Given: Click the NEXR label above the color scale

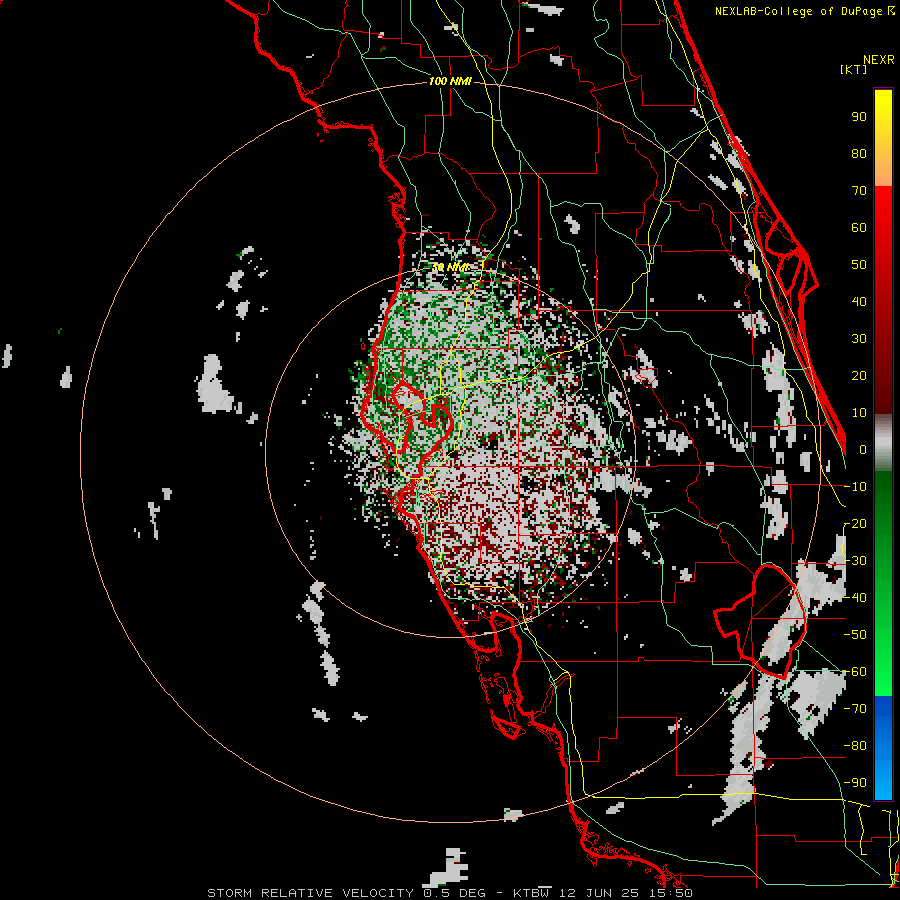Looking at the screenshot, I should [x=879, y=60].
